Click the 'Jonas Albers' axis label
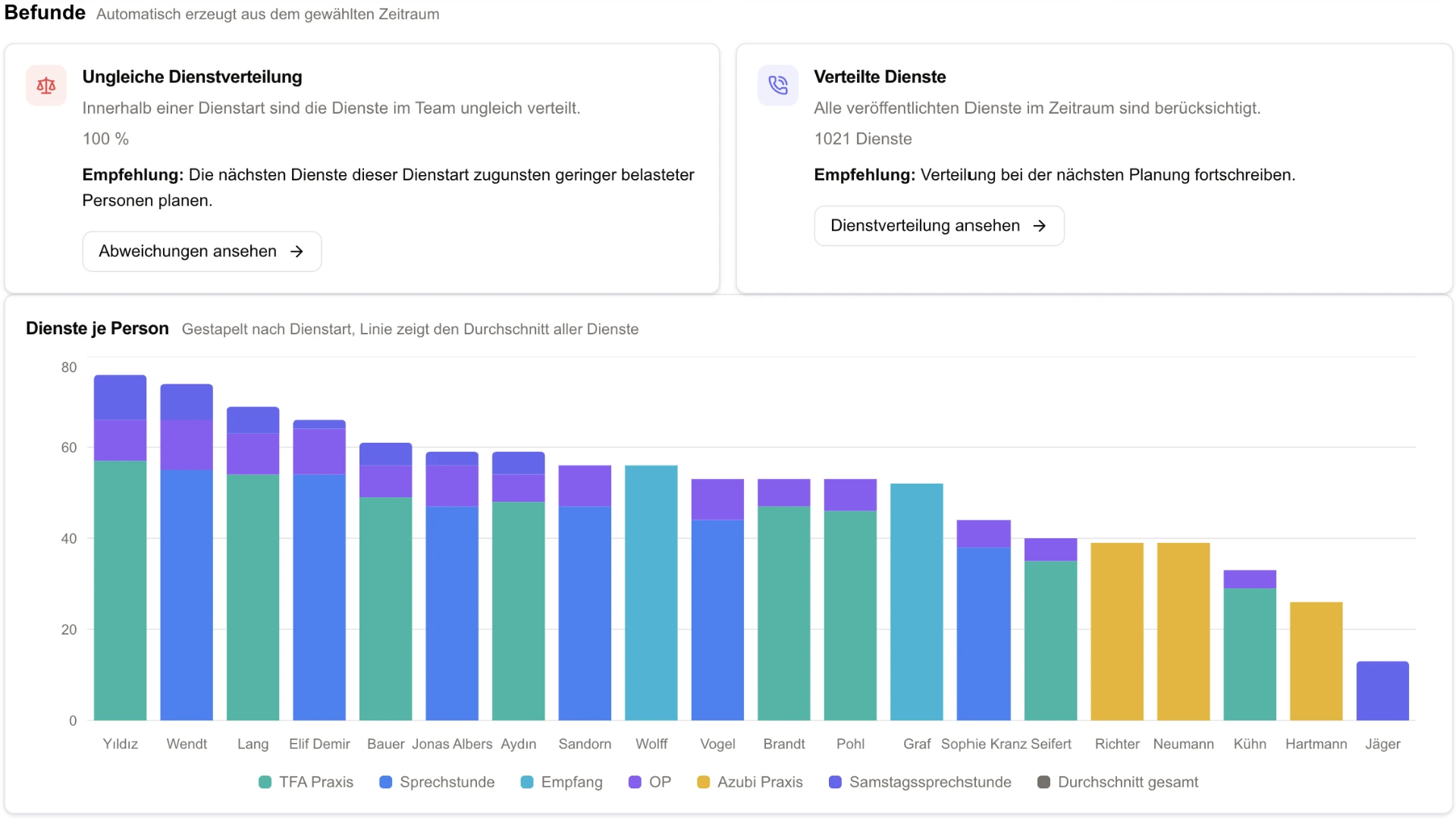Image resolution: width=1456 pixels, height=818 pixels. pos(452,744)
